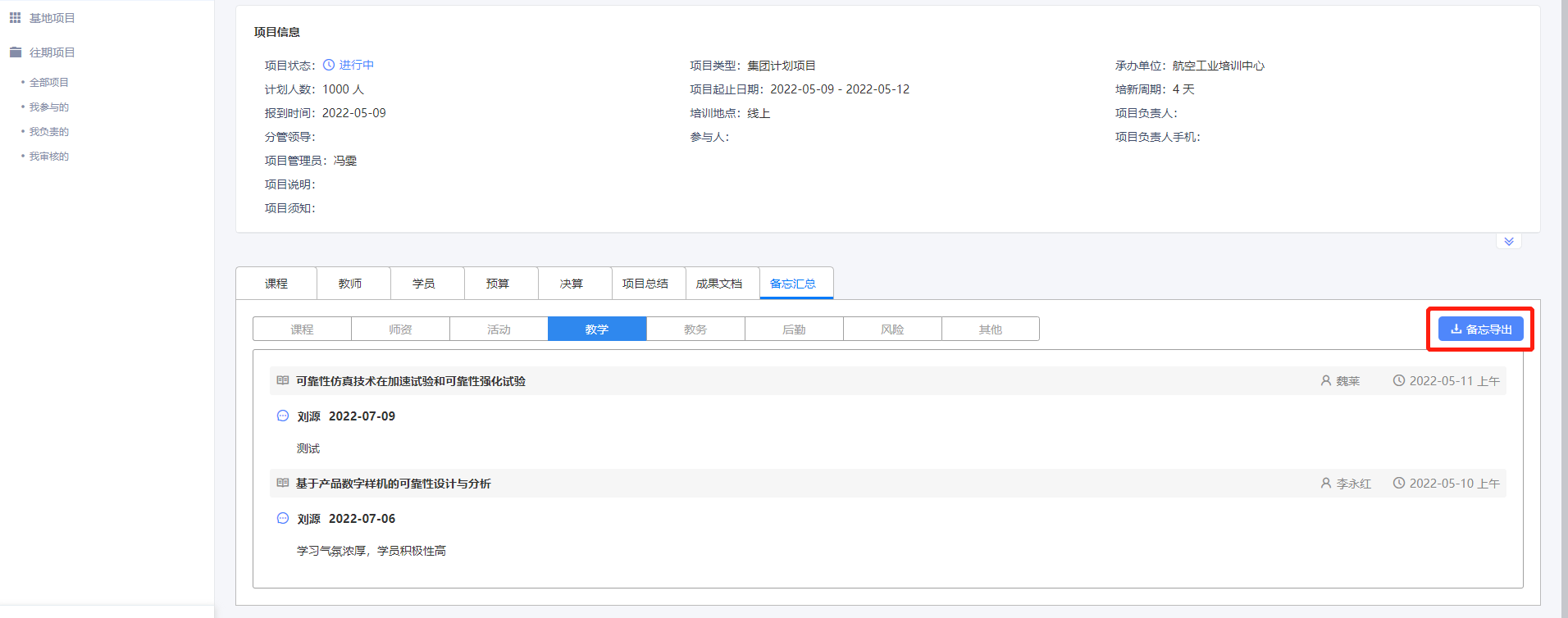Screen dimensions: 1568x618
Task: Select the 后勤 memo category
Action: 794,329
